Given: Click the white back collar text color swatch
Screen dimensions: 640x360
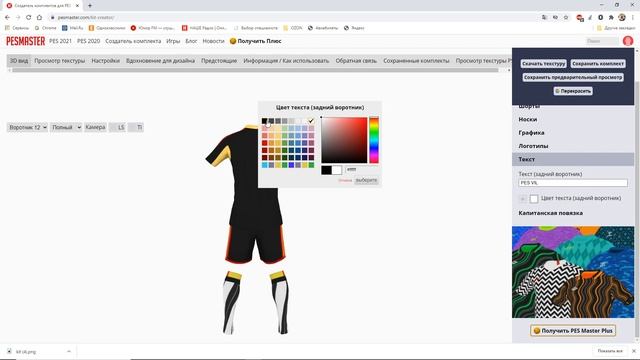Looking at the screenshot, I should (534, 199).
